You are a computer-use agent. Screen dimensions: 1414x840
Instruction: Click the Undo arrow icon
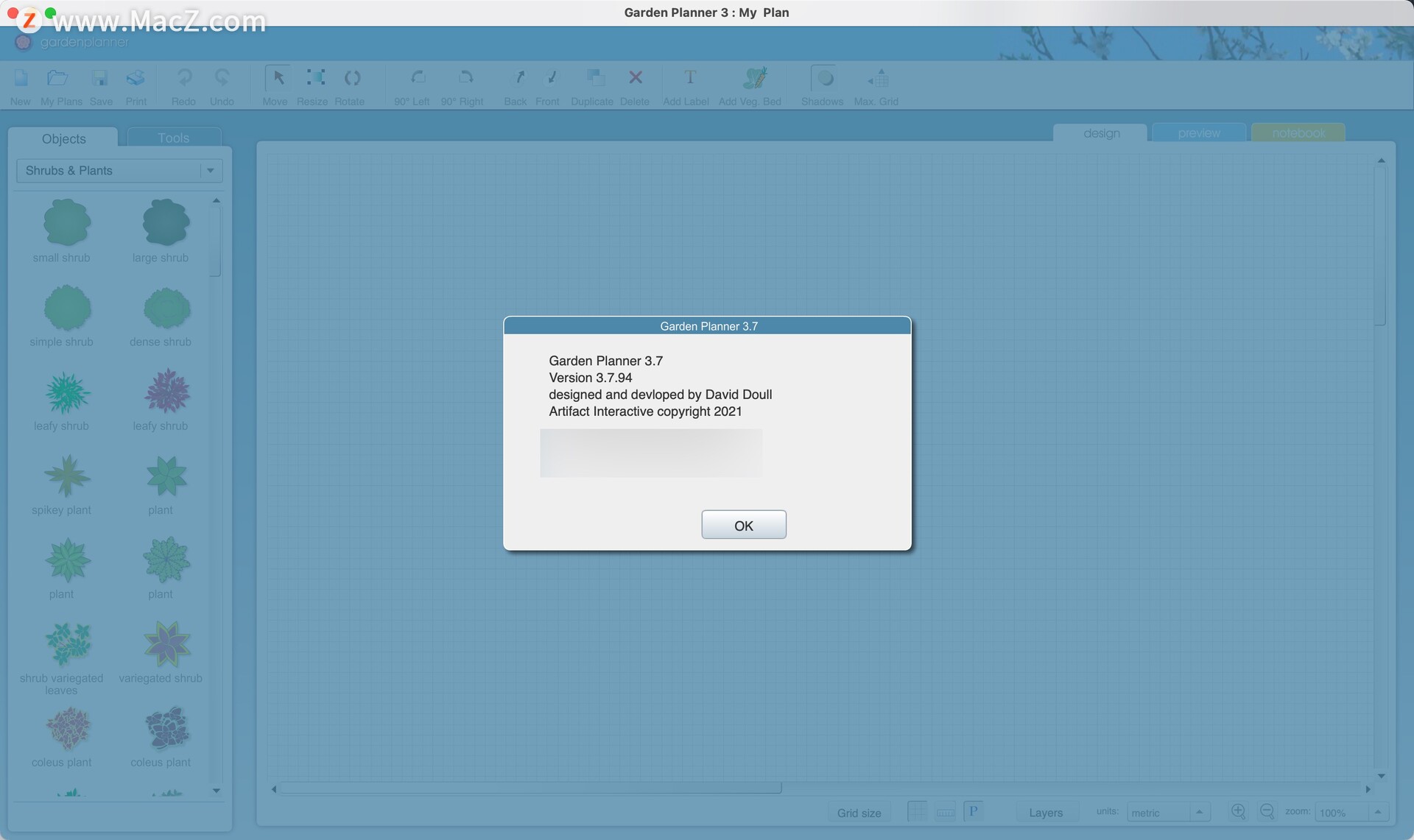222,77
